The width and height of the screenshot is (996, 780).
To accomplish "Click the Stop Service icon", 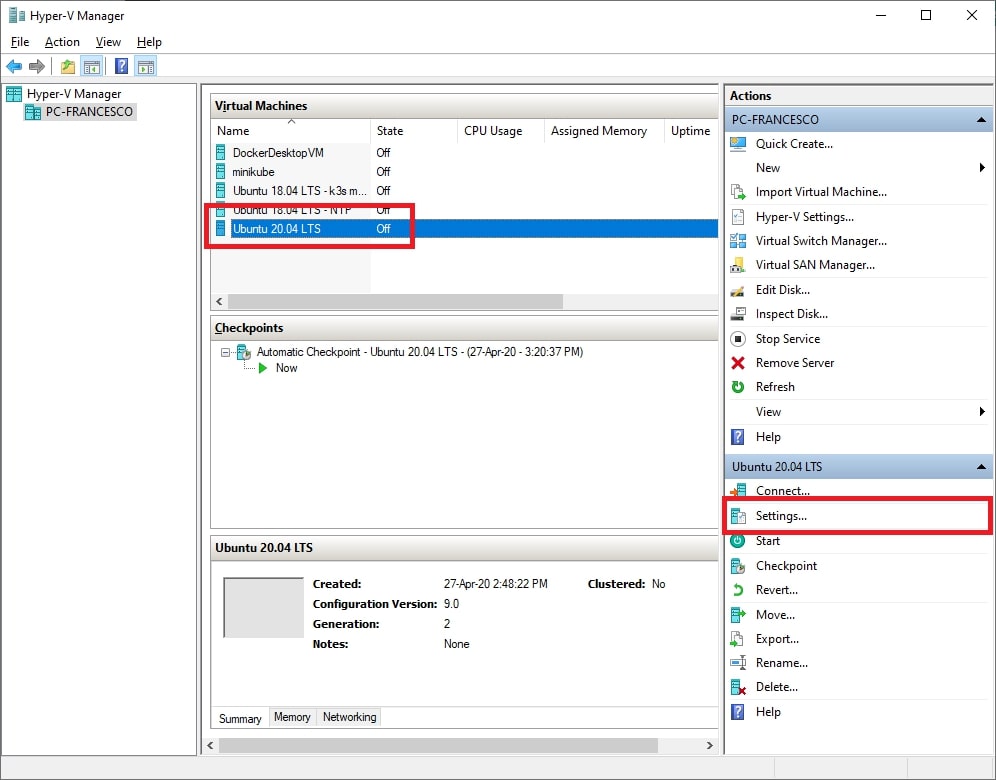I will [738, 339].
